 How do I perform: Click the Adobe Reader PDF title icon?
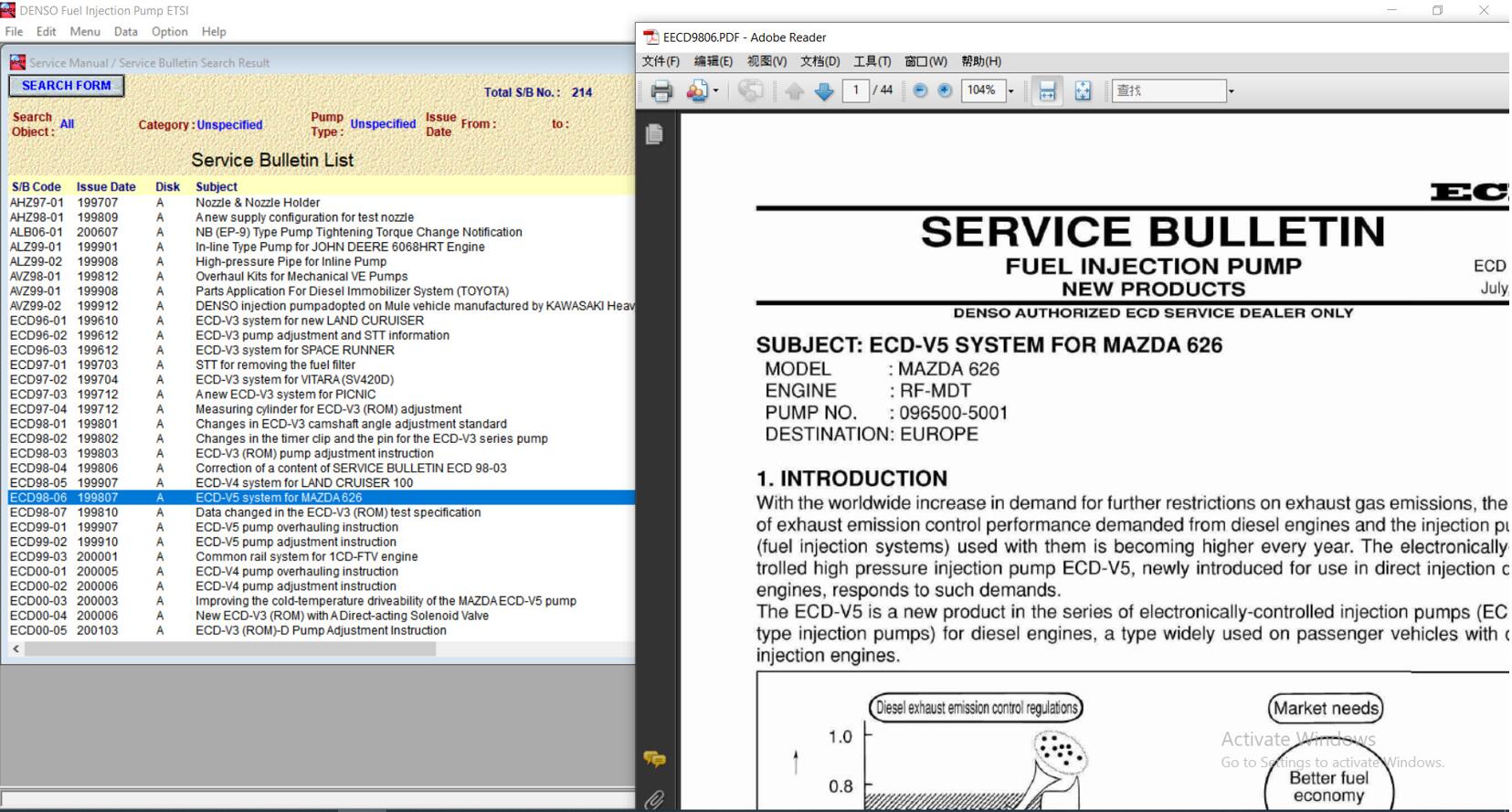click(x=650, y=37)
